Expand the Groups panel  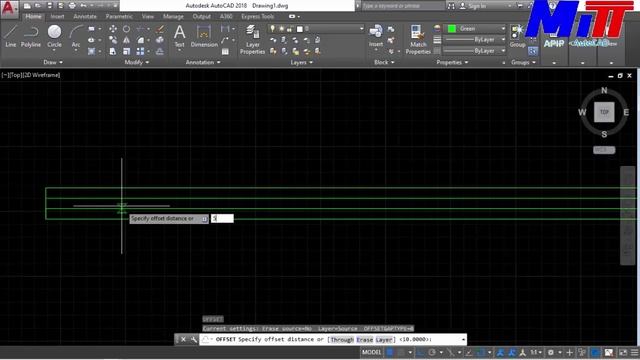click(523, 62)
